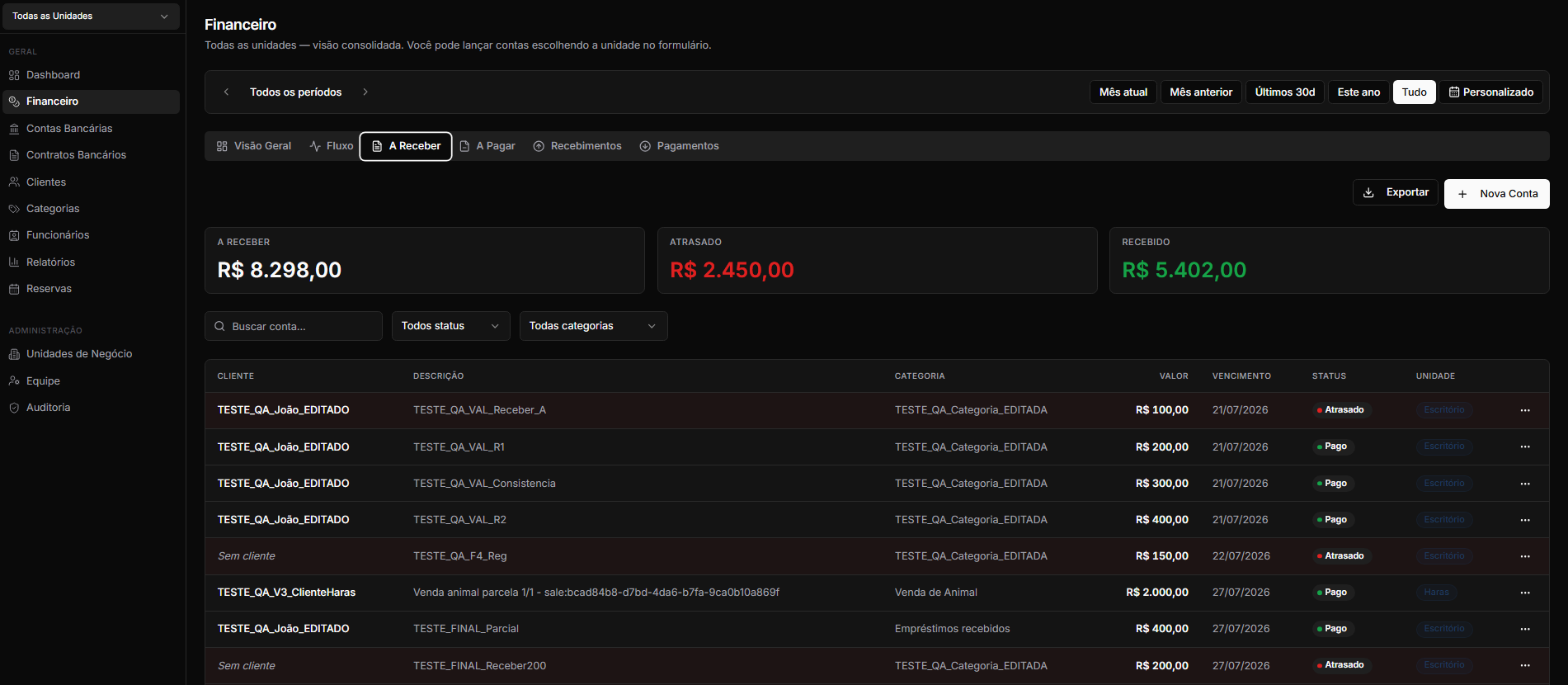Screen dimensions: 1568x685
Task: Open Funcionários page
Action: tap(91, 234)
